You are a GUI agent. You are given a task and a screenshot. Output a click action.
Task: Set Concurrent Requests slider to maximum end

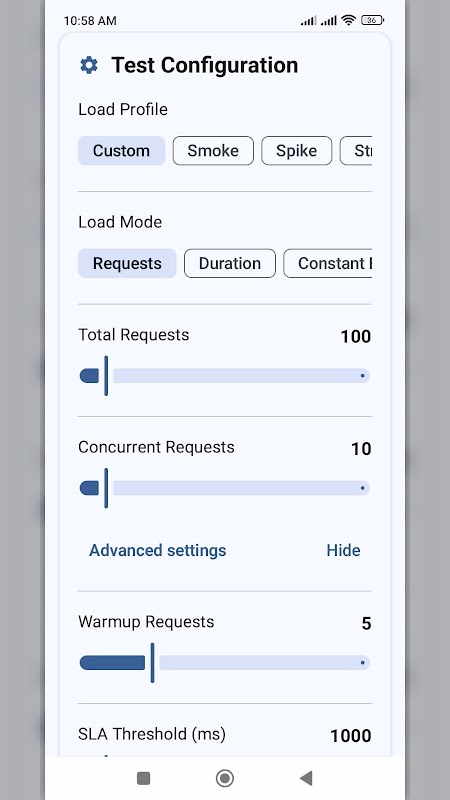[x=363, y=488]
